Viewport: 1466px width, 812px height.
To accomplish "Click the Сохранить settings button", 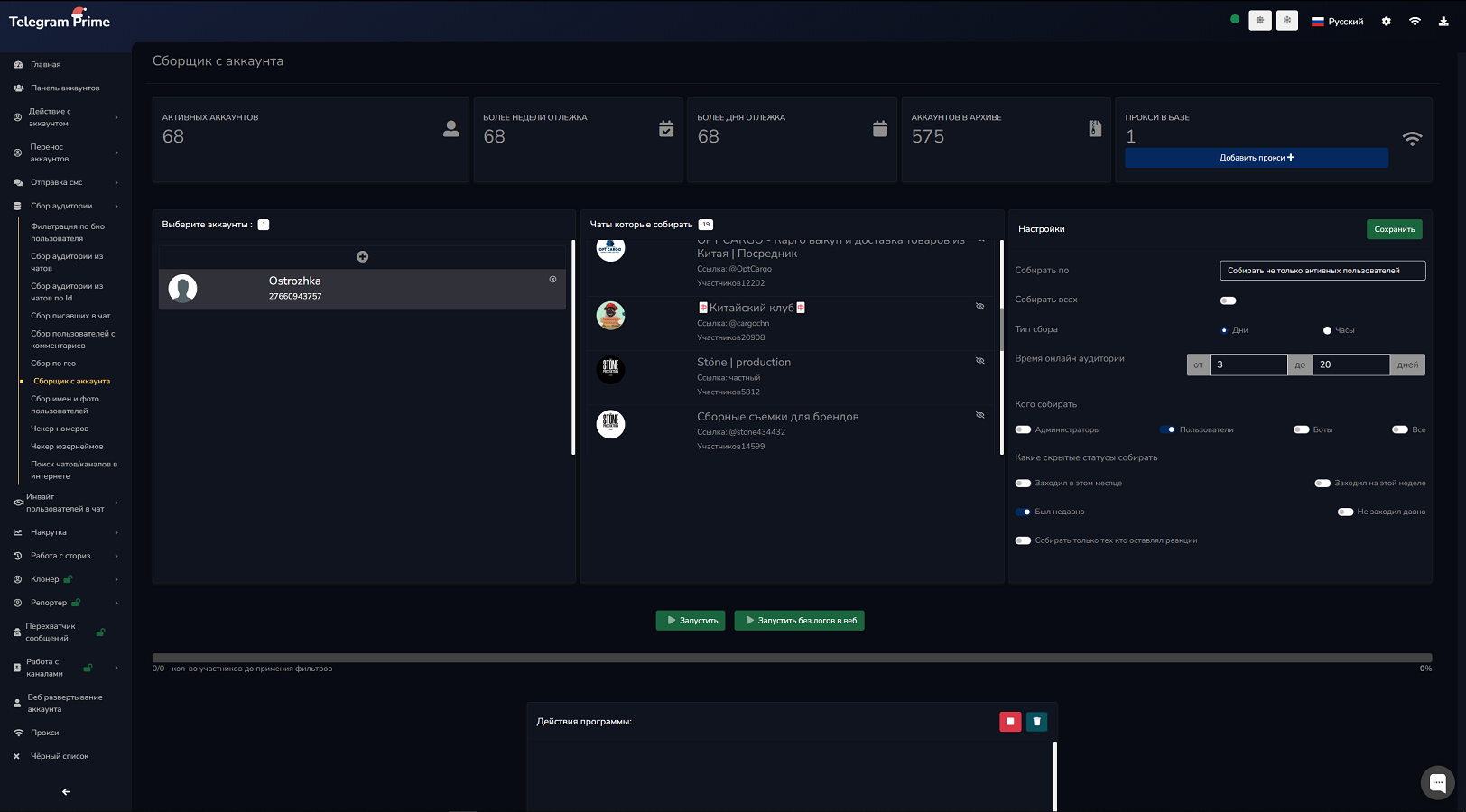I will click(x=1394, y=230).
